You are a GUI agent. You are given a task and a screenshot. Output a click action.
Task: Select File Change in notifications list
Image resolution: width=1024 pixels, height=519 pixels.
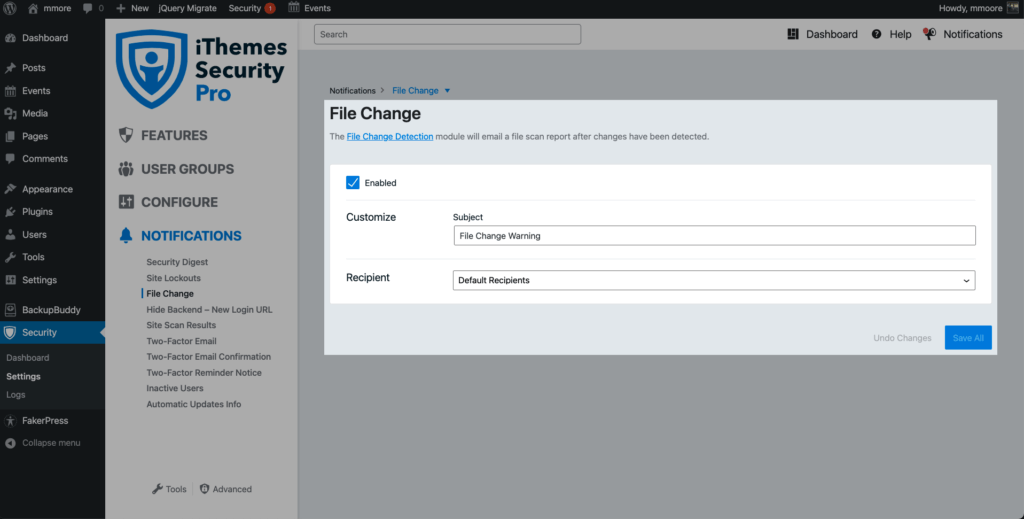tap(170, 294)
